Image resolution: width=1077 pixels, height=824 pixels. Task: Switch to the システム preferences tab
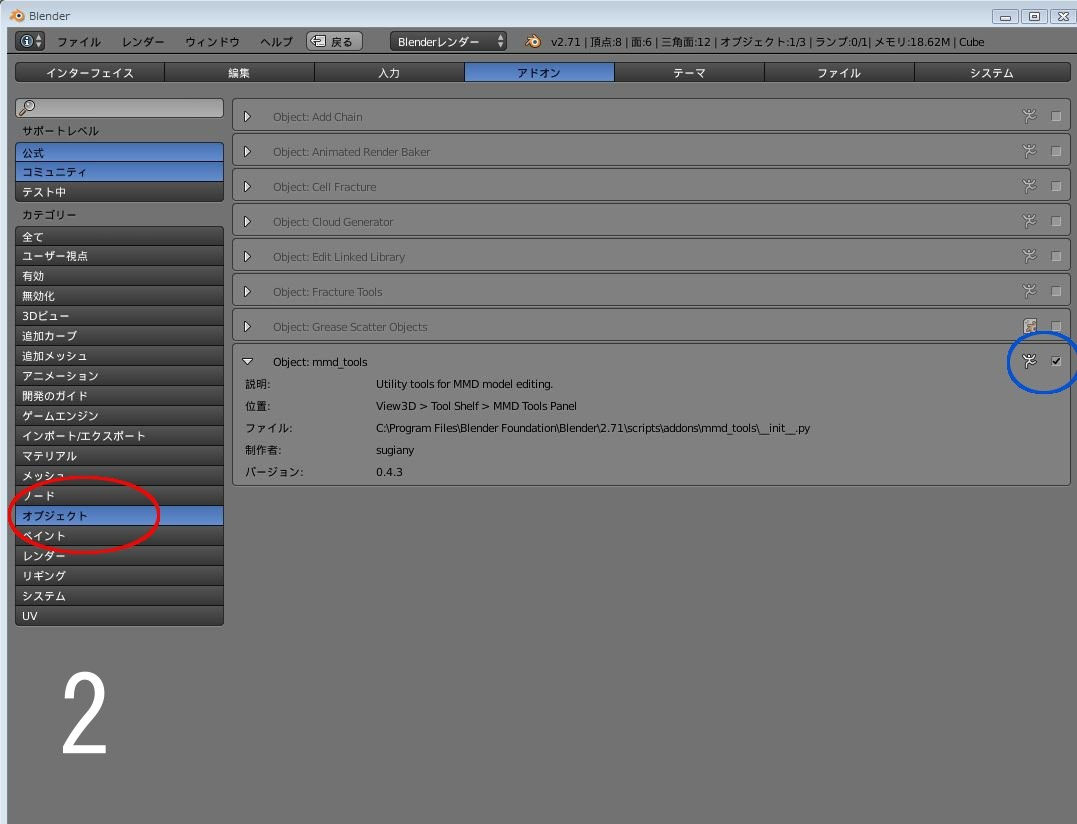[992, 73]
